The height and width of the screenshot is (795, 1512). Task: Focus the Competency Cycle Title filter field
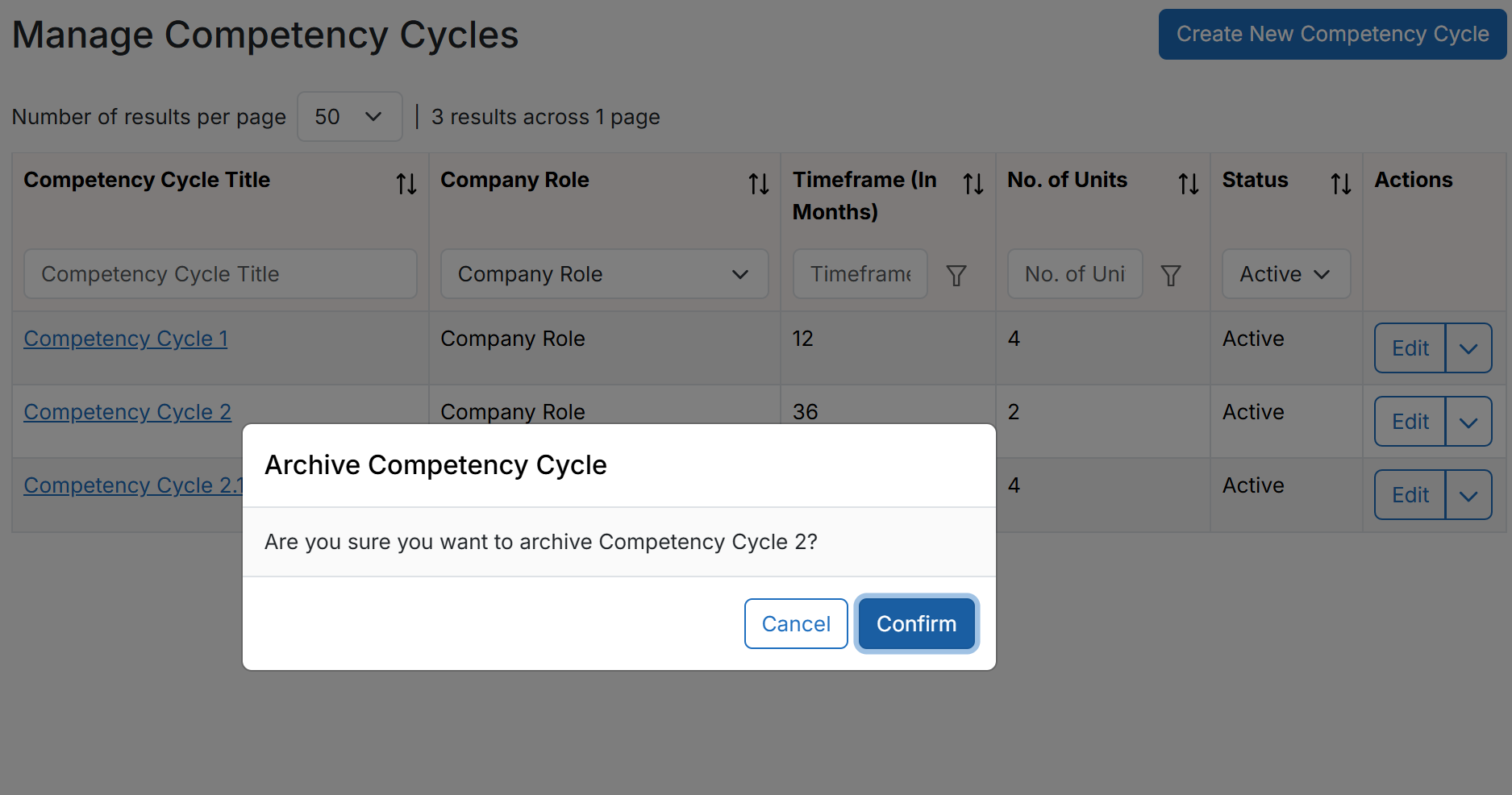(x=220, y=274)
